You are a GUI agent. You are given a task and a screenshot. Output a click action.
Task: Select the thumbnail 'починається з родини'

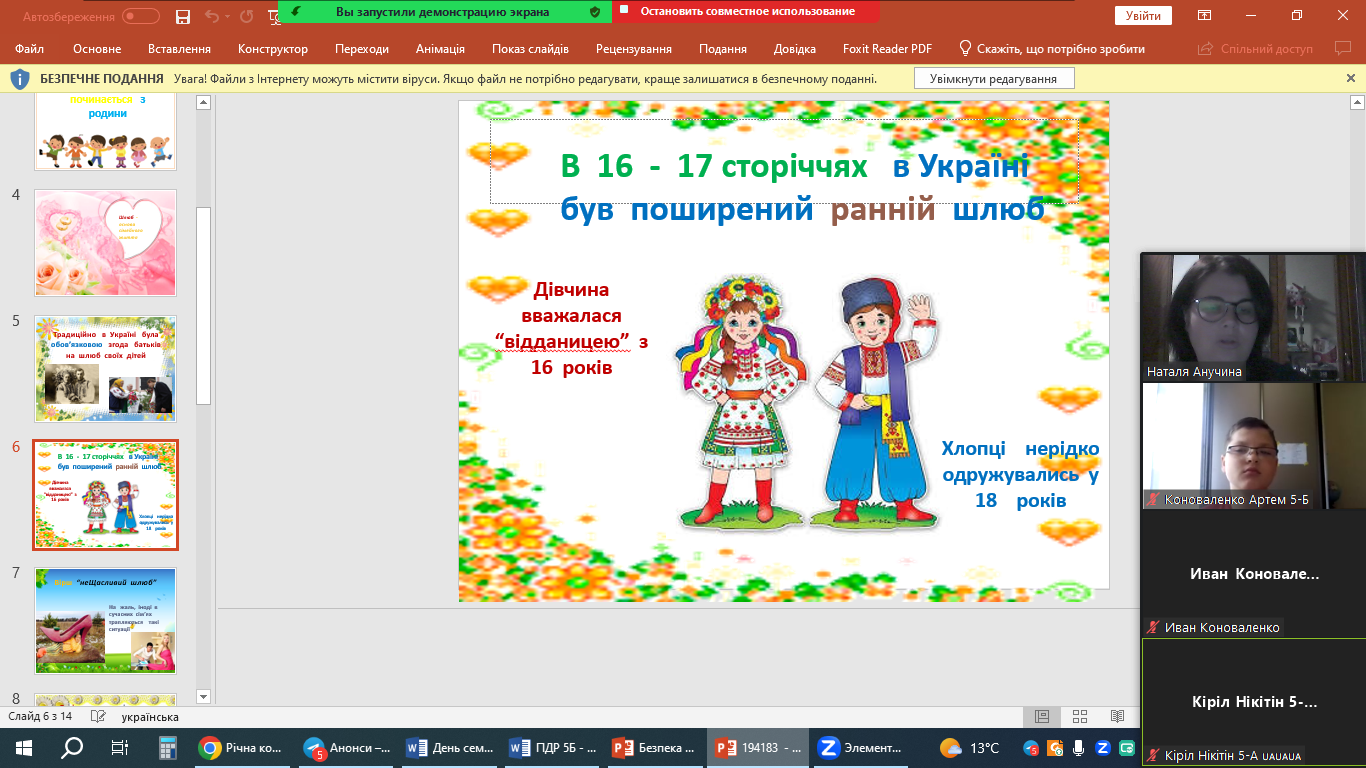click(106, 132)
